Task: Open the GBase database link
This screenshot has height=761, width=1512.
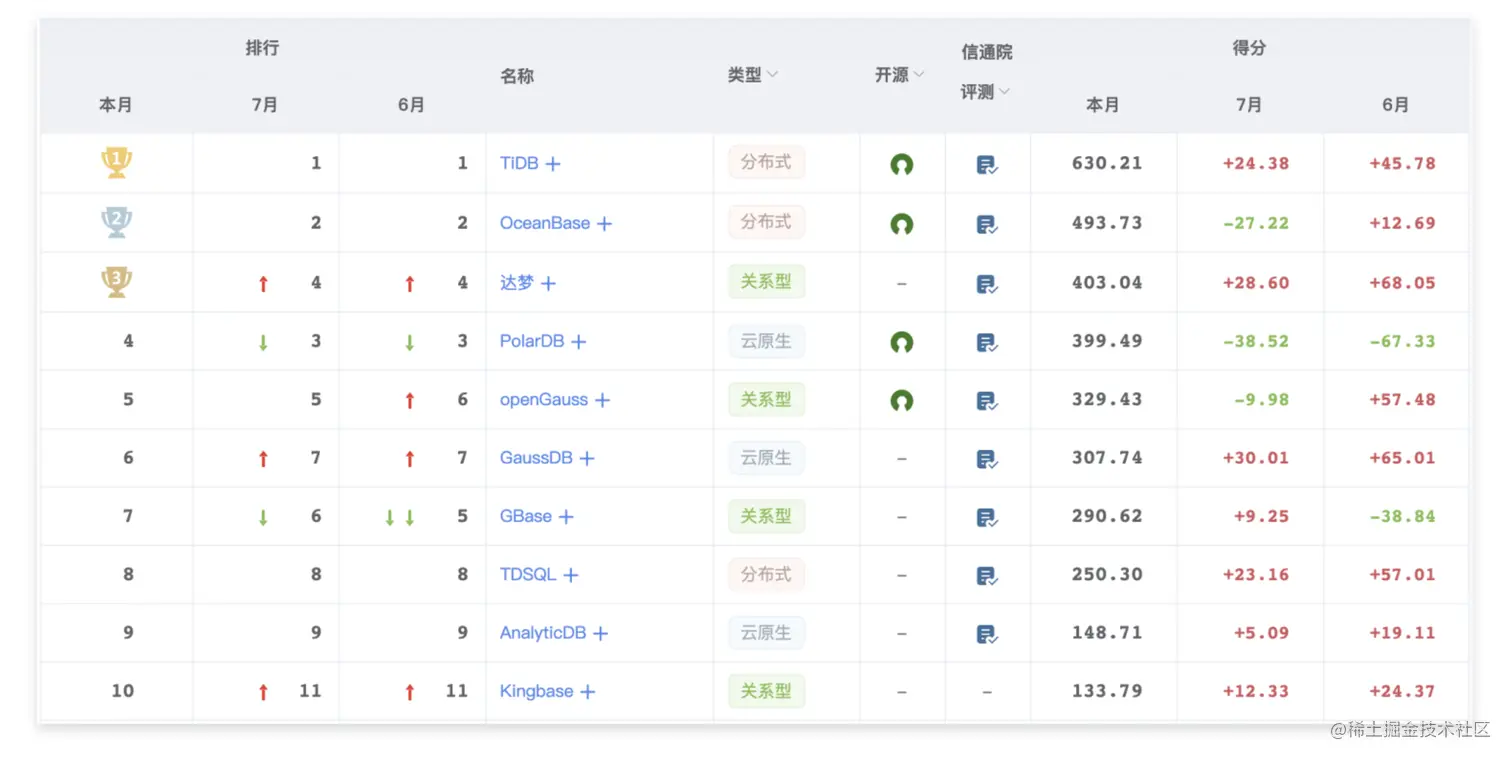Action: click(x=526, y=516)
